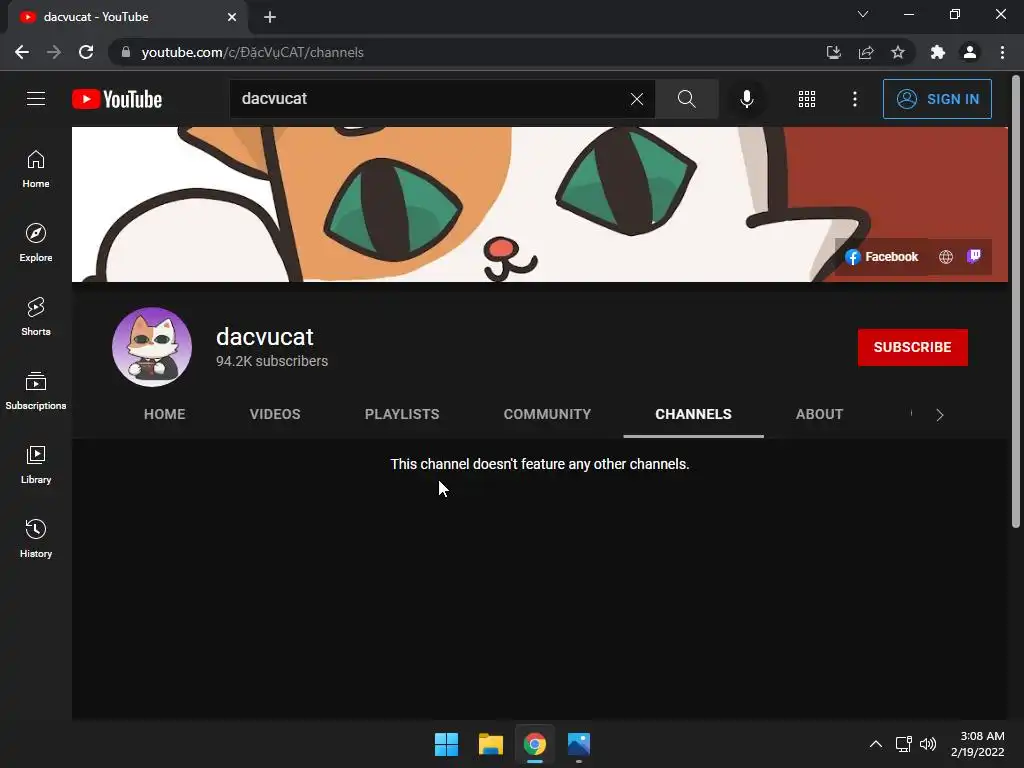Open the YouTube apps grid

coord(807,99)
